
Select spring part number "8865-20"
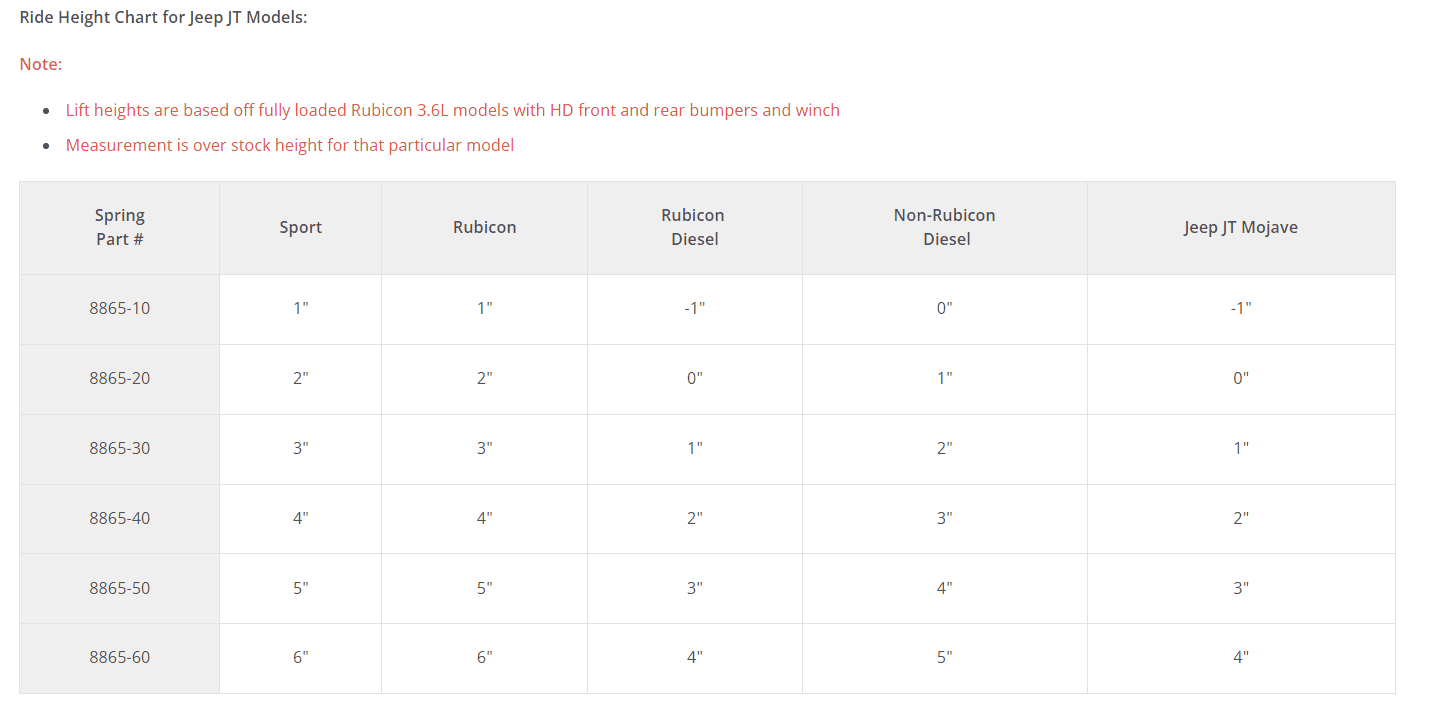[x=120, y=379]
